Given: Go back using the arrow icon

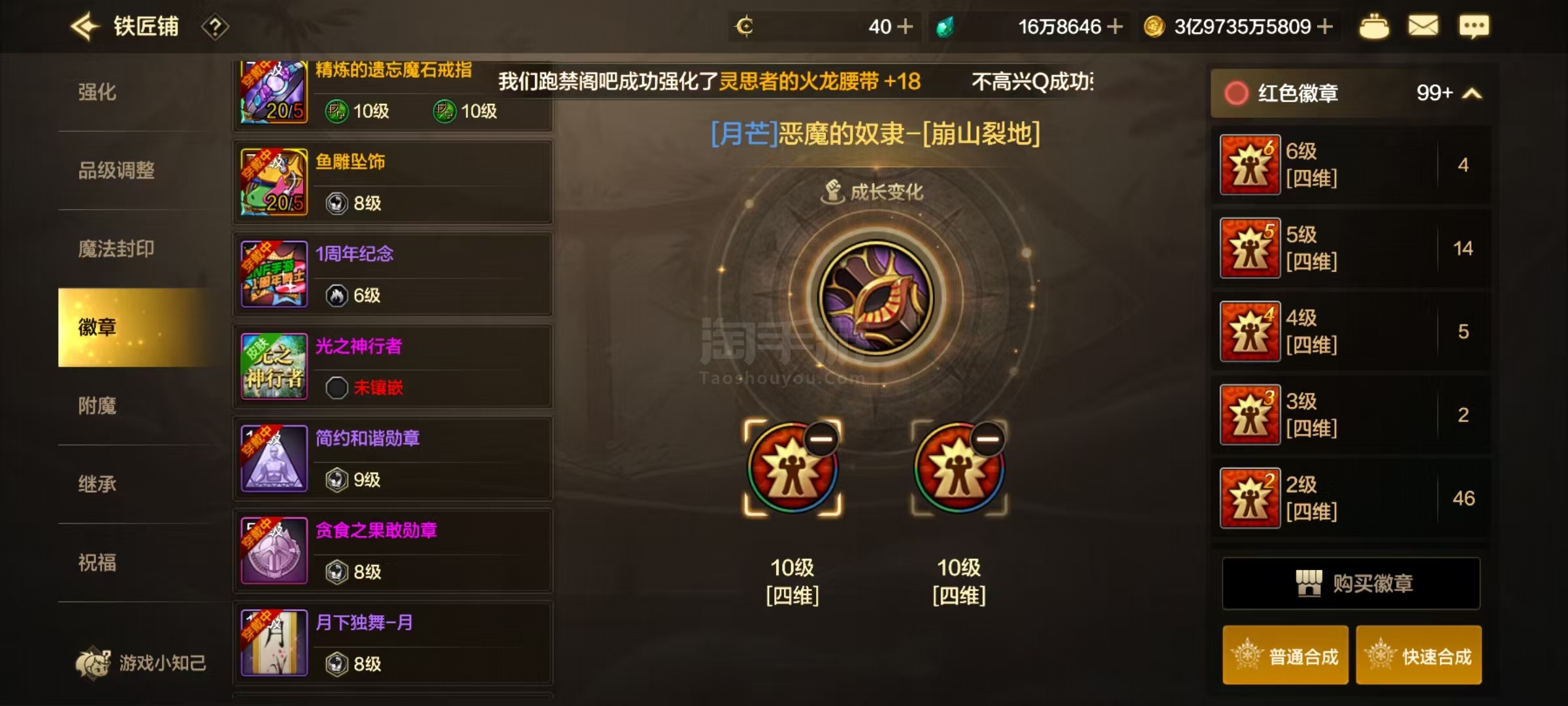Looking at the screenshot, I should [85, 27].
